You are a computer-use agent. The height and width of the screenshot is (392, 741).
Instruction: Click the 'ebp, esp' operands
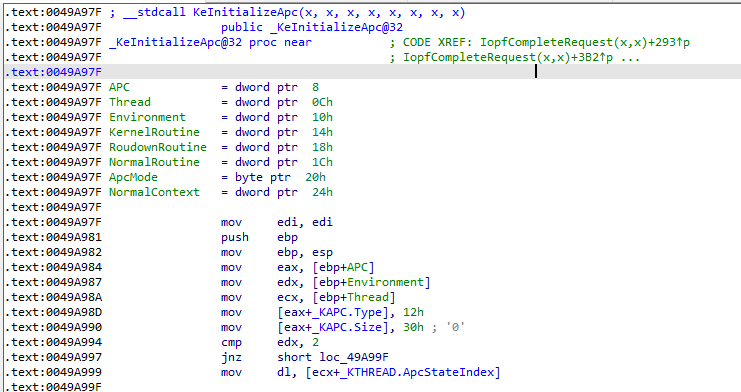(305, 253)
